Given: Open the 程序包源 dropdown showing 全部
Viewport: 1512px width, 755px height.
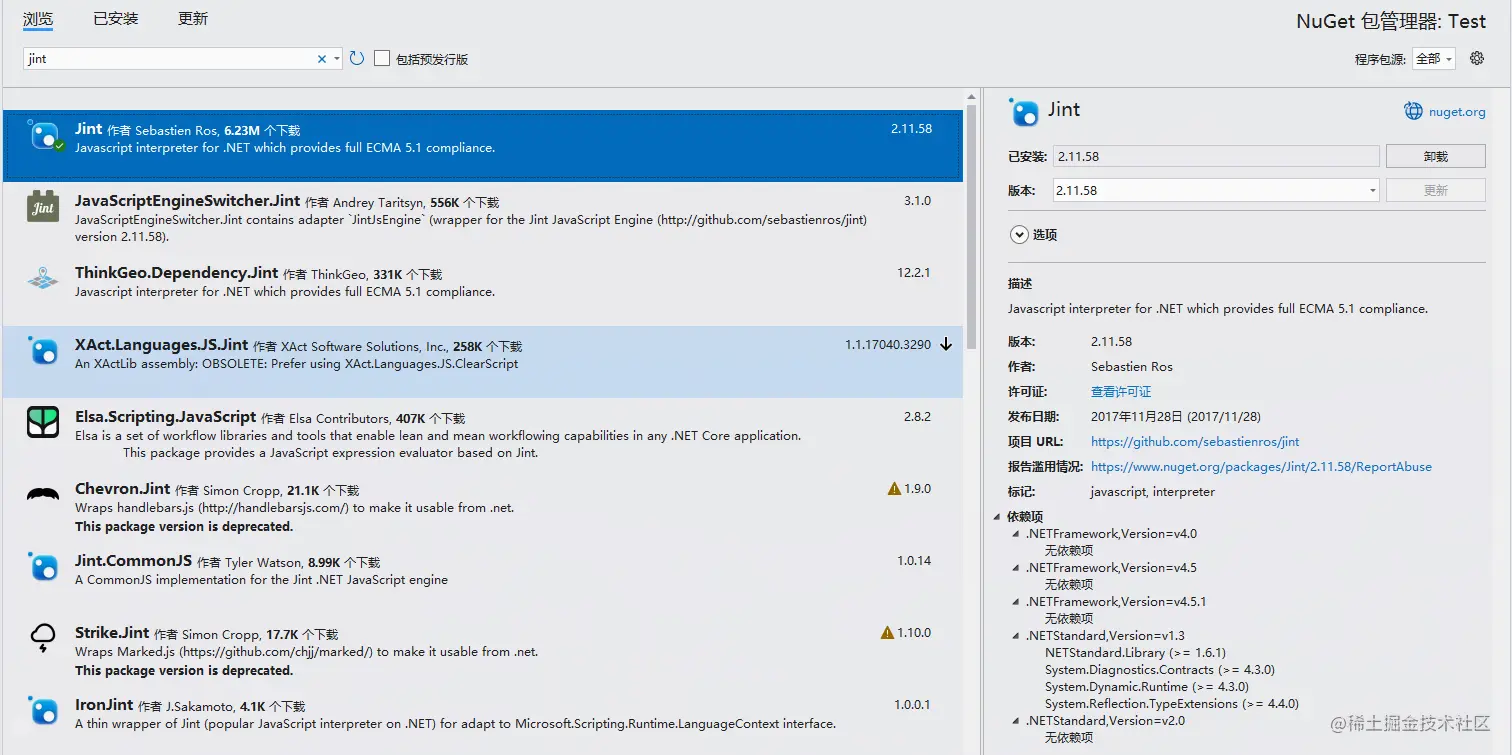Looking at the screenshot, I should tap(1434, 59).
